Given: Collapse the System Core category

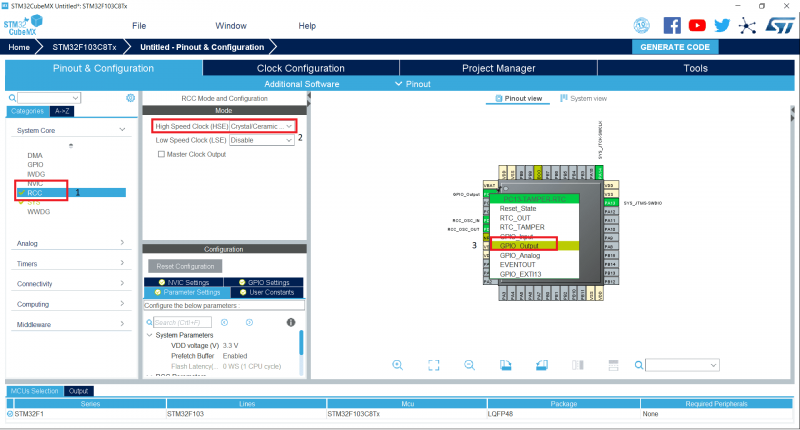Looking at the screenshot, I should click(122, 130).
